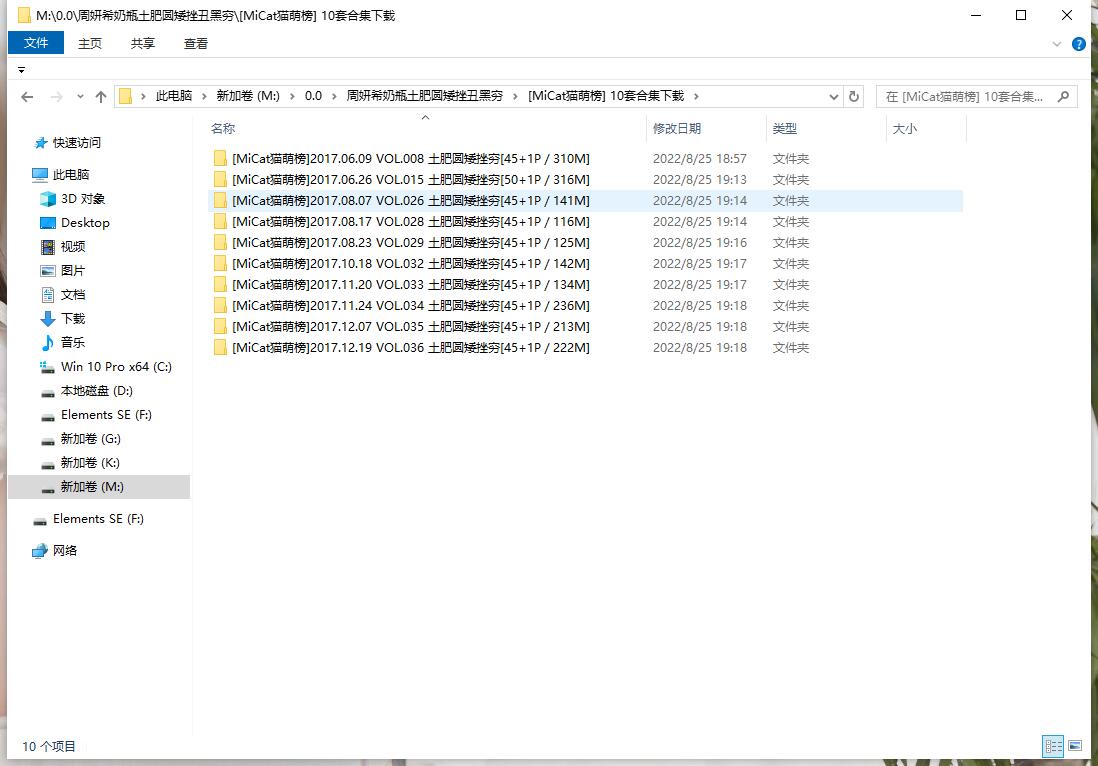The height and width of the screenshot is (766, 1098).
Task: Click the address bar folder icon
Action: (x=125, y=96)
